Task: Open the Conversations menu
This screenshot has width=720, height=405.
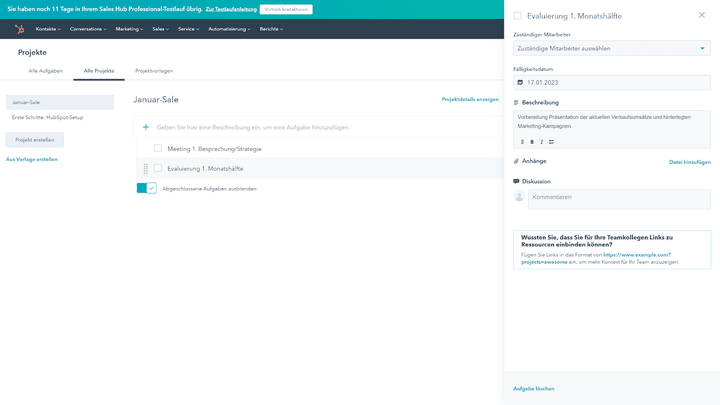Action: click(88, 29)
